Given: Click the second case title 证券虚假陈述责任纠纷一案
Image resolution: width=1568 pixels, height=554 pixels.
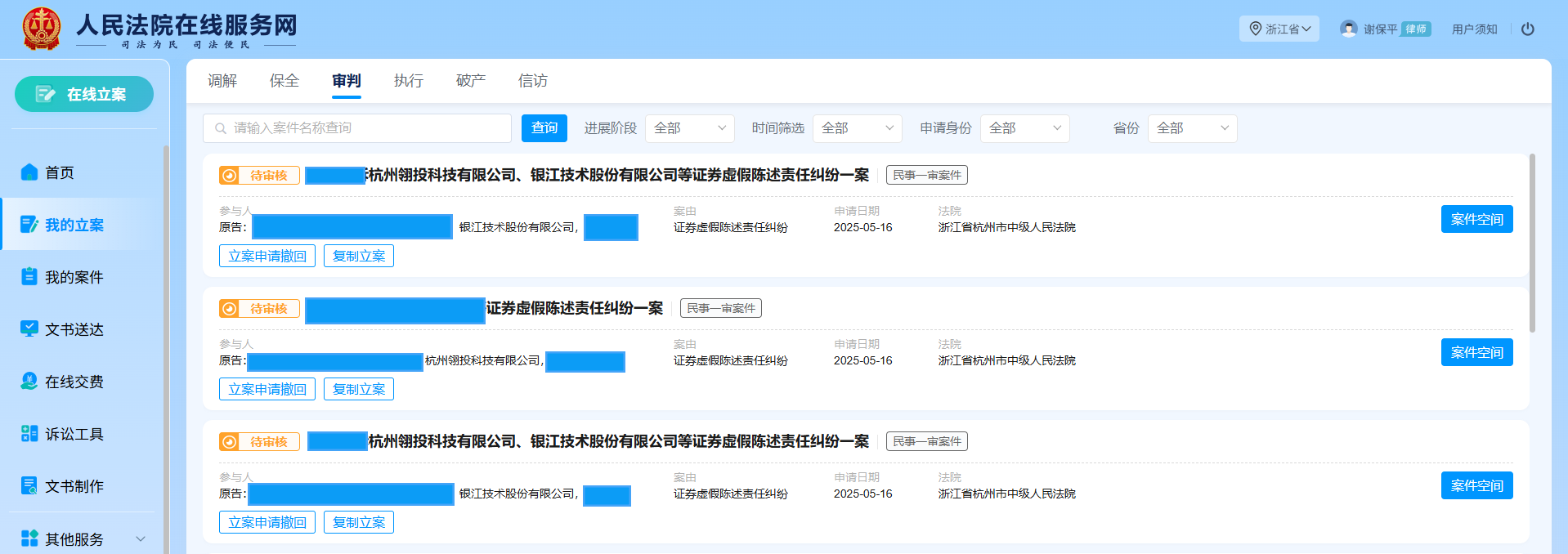Looking at the screenshot, I should click(575, 308).
